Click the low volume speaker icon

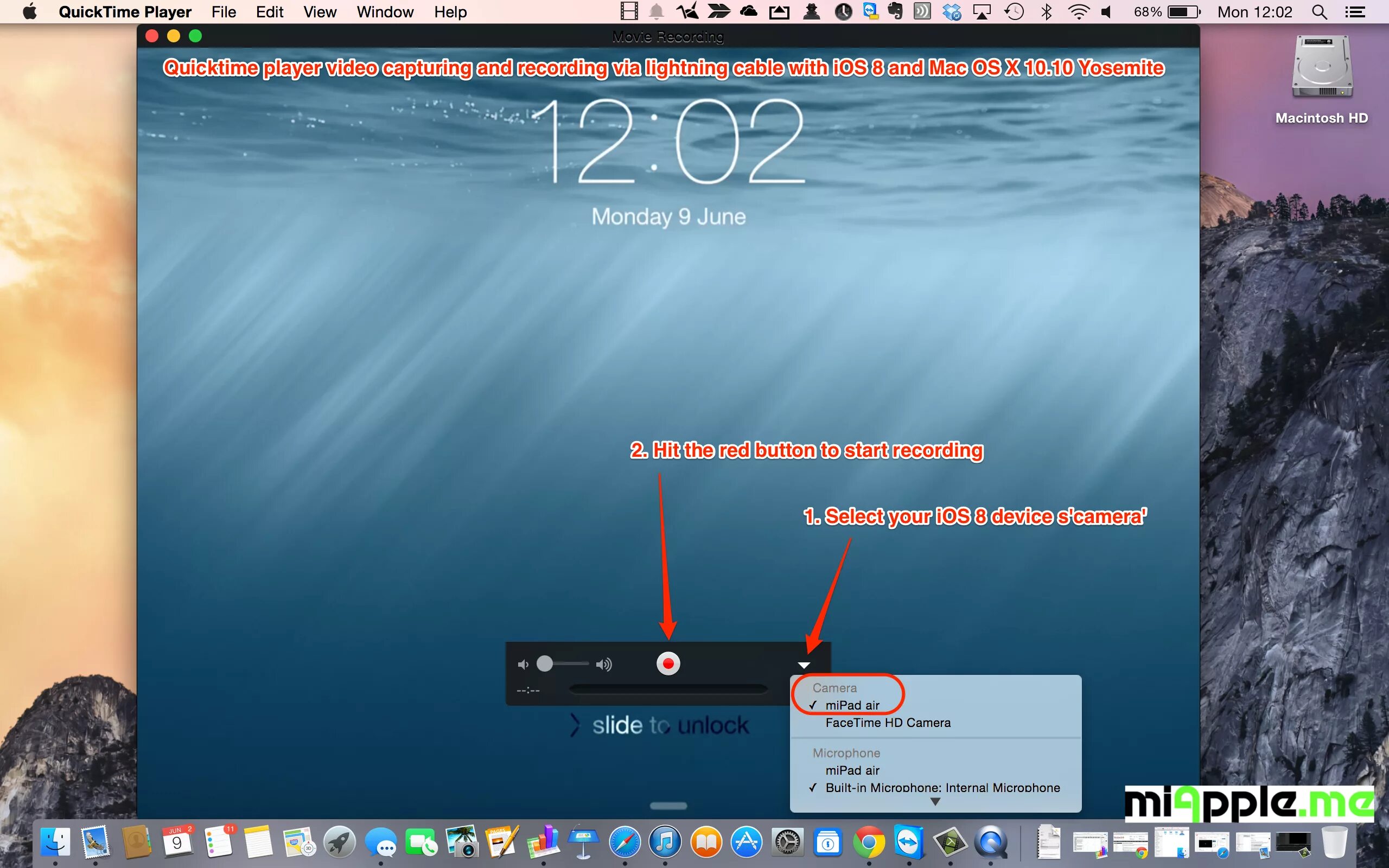click(523, 664)
